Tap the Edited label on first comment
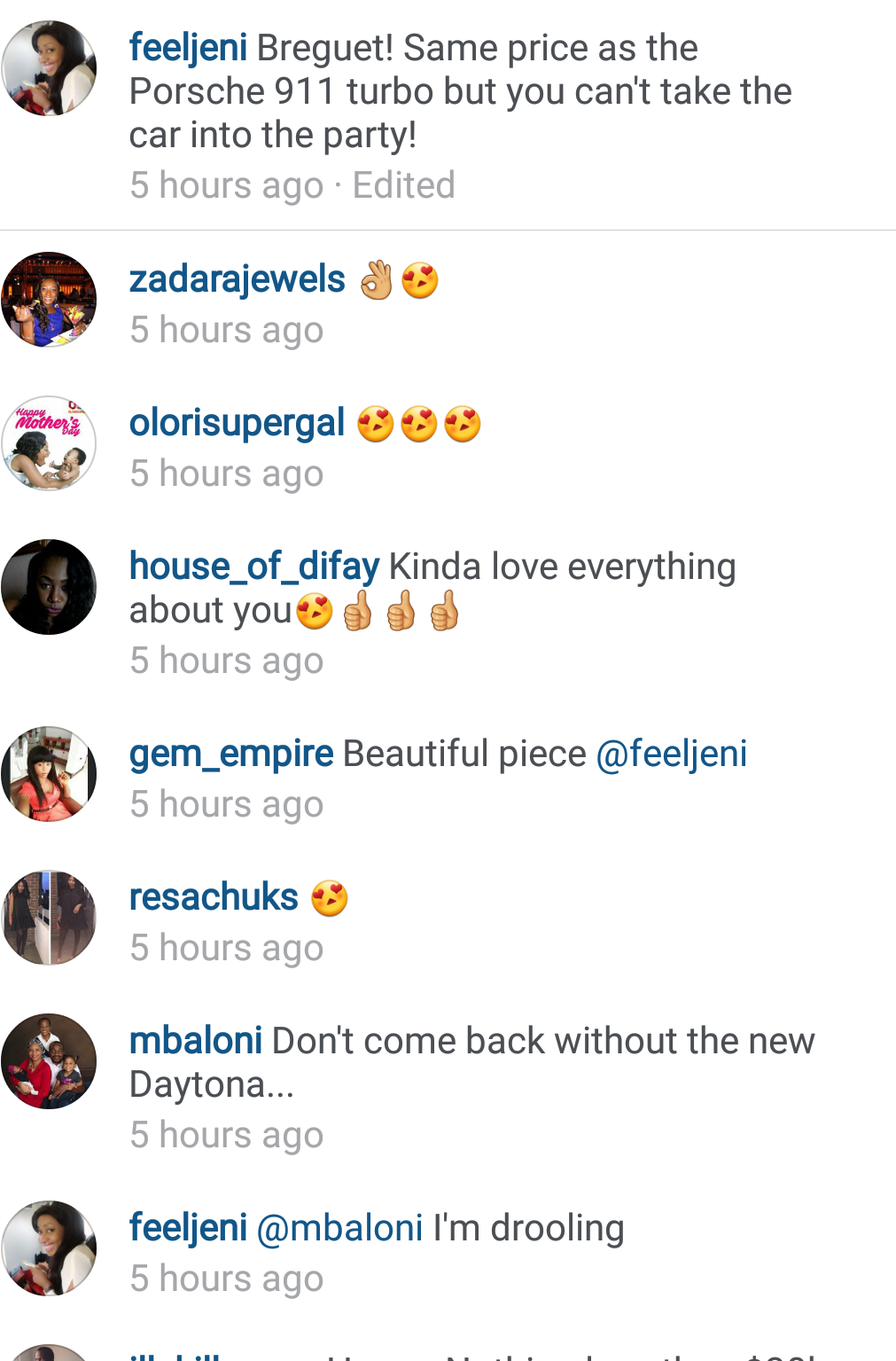This screenshot has width=896, height=1361. (404, 185)
